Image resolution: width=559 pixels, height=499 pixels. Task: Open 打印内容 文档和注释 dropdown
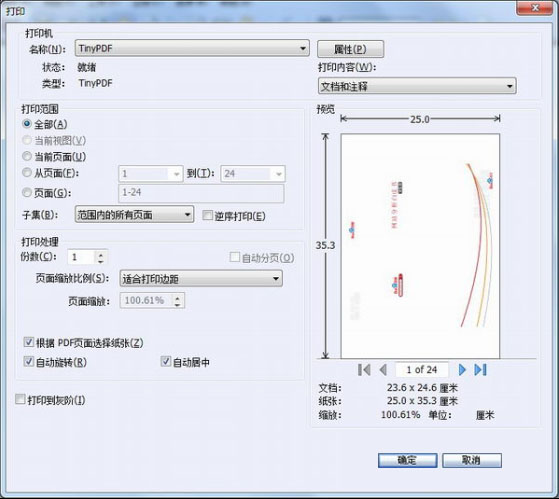[x=417, y=86]
